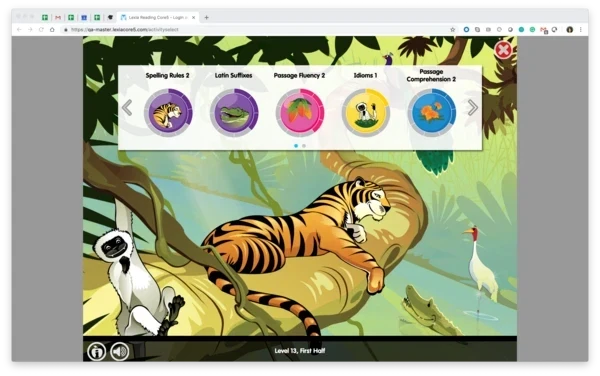The height and width of the screenshot is (376, 600).
Task: Open the Chrome profile avatar
Action: (x=570, y=29)
